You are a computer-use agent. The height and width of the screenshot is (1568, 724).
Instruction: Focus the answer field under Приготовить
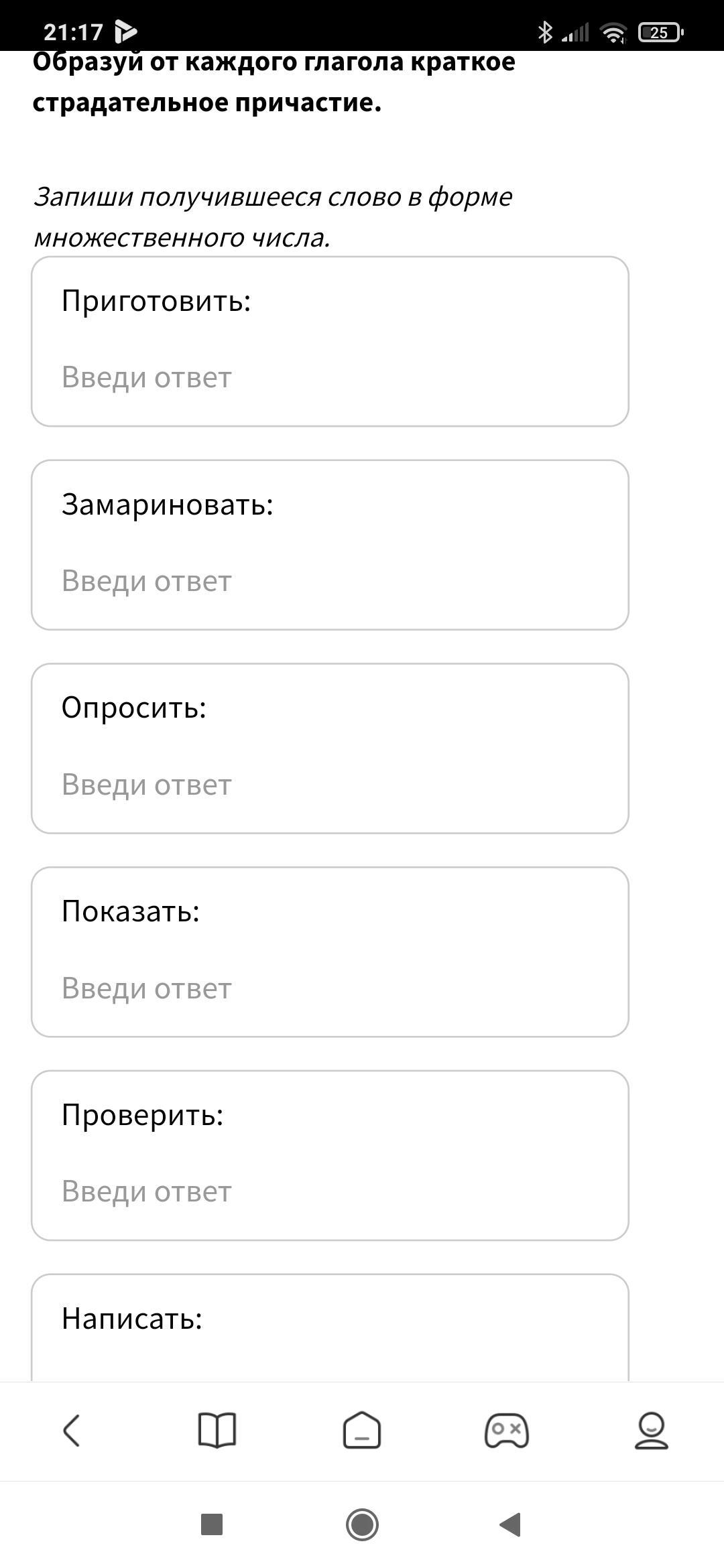point(330,377)
